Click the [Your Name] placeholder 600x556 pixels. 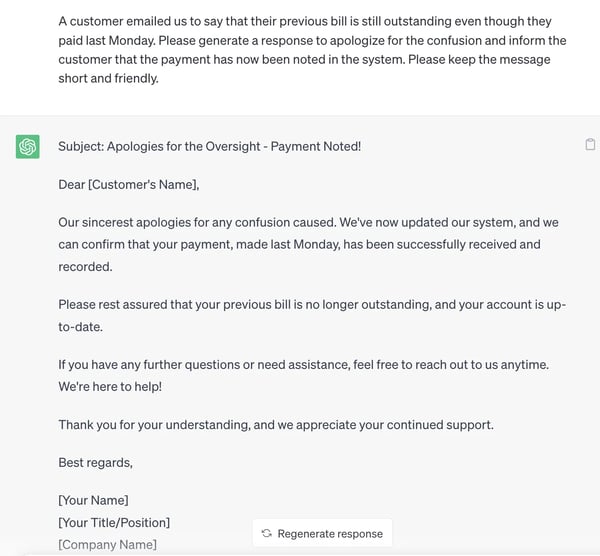[x=93, y=500]
